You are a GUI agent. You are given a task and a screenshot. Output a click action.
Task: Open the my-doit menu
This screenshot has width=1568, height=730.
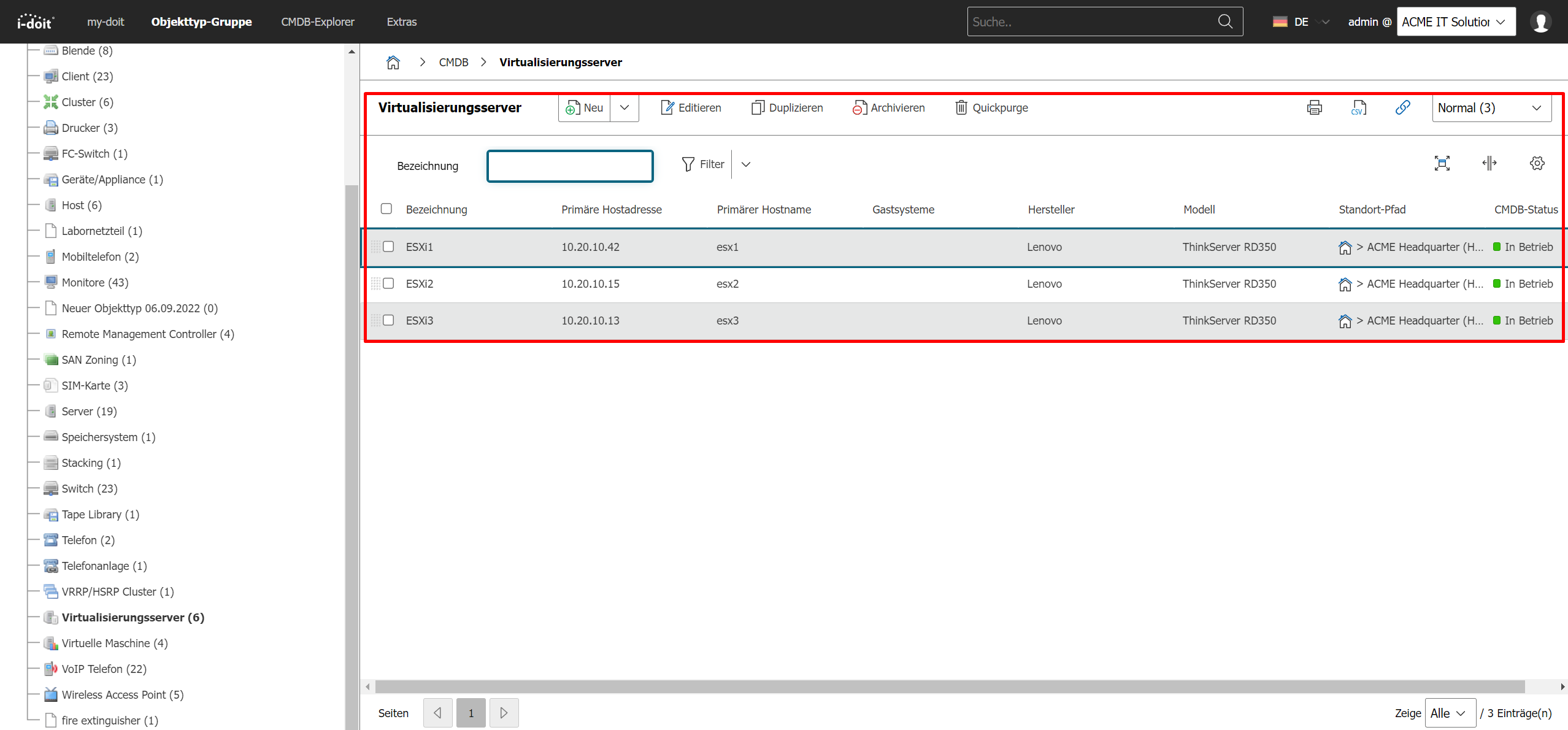pyautogui.click(x=106, y=22)
